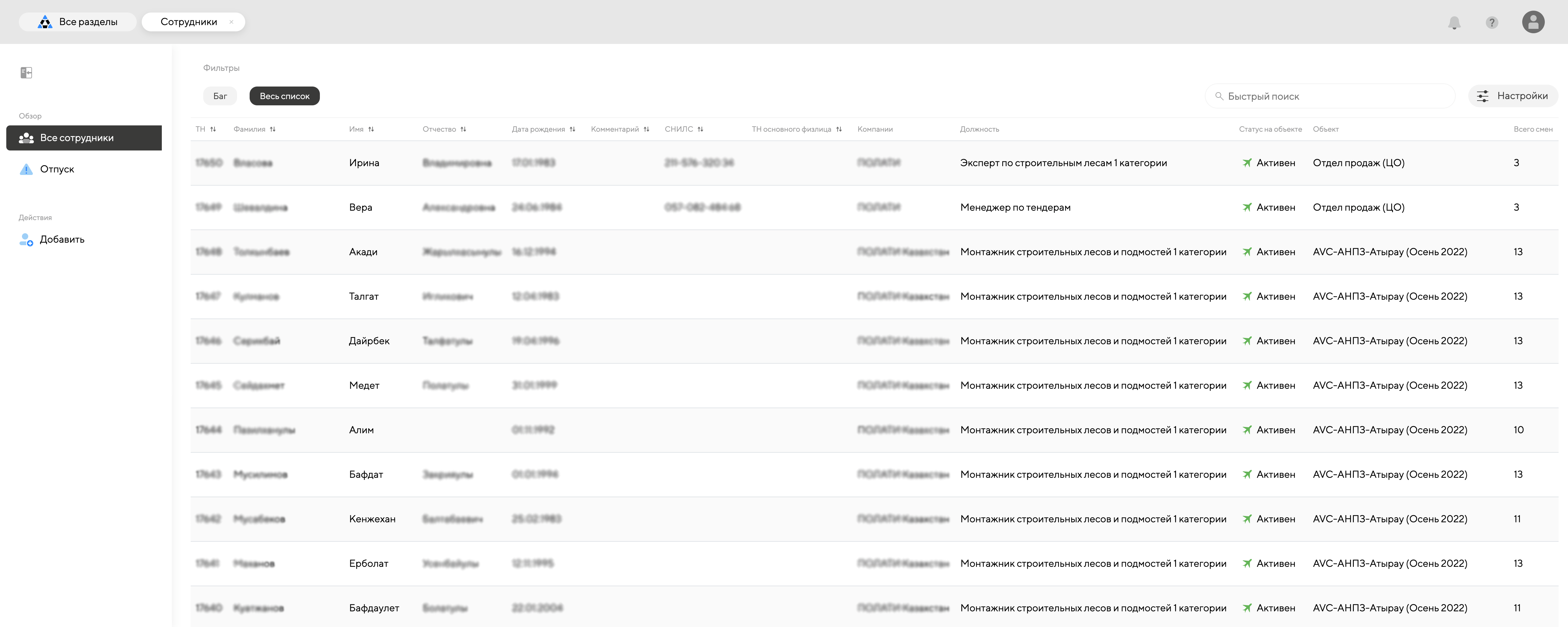1568x627 pixels.
Task: Click the active status icon in Кенжехан row
Action: pos(1247,519)
